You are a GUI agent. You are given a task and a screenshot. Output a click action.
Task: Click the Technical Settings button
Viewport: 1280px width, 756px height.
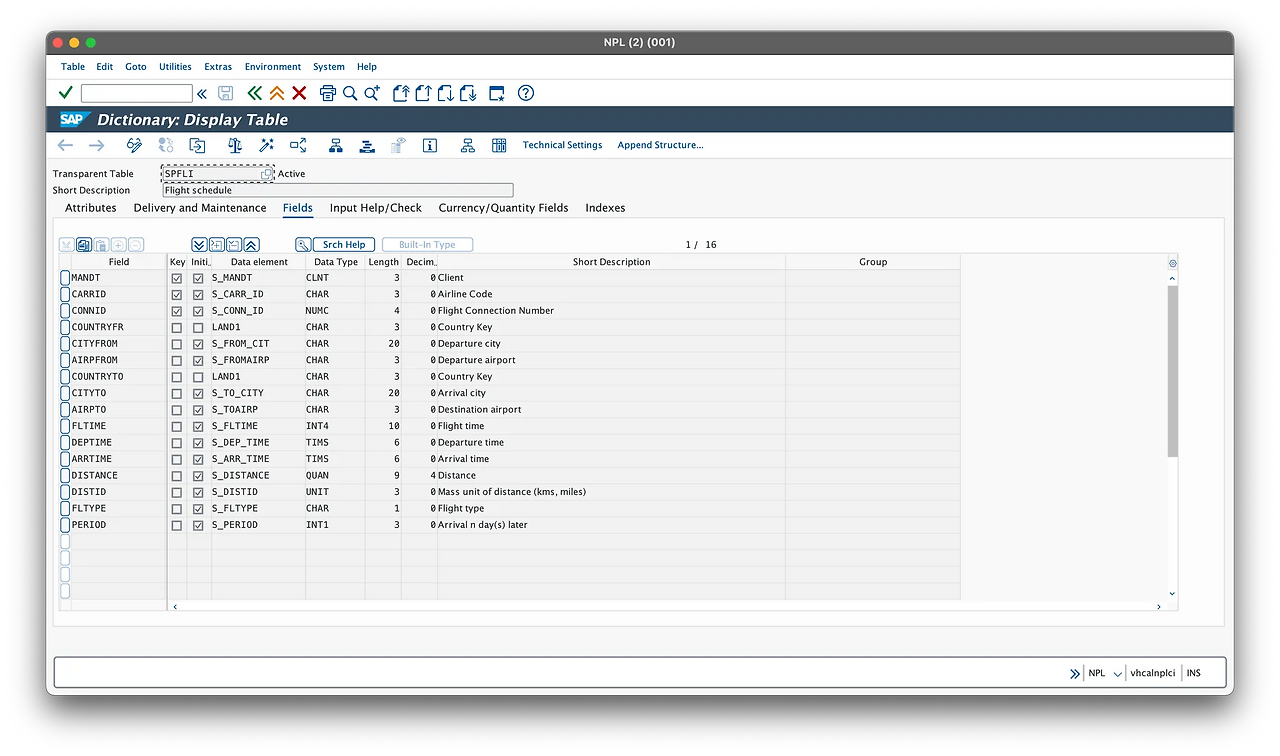(562, 145)
